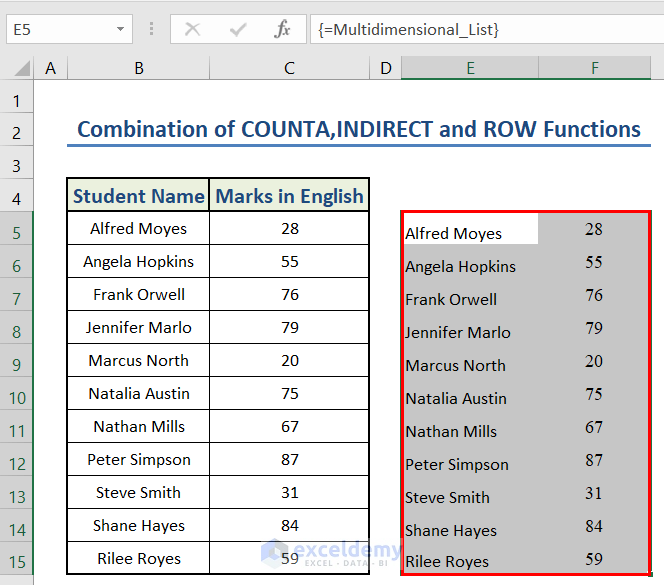Click the Student Name header cell

point(138,196)
